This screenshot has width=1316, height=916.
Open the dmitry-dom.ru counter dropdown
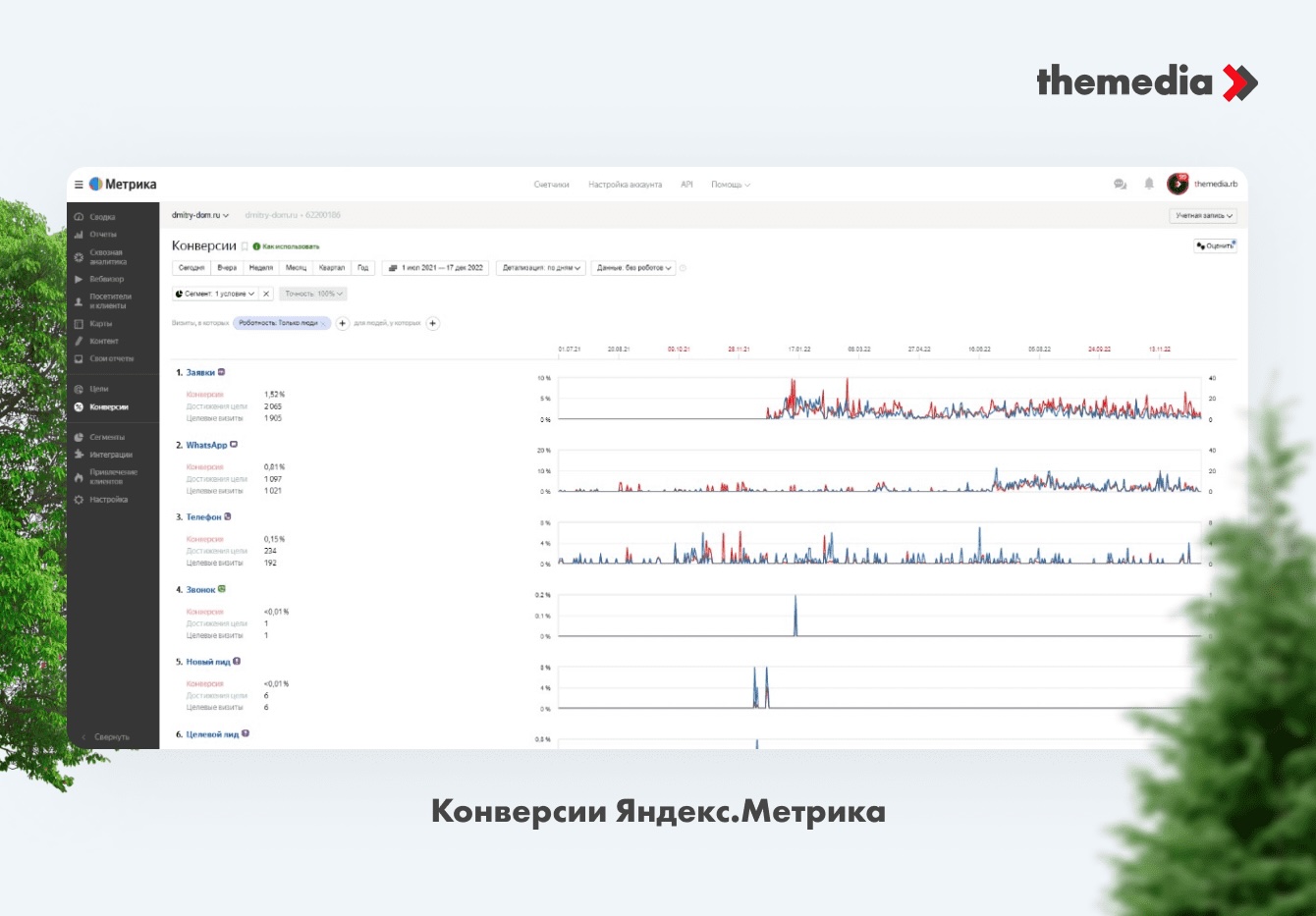pos(200,215)
